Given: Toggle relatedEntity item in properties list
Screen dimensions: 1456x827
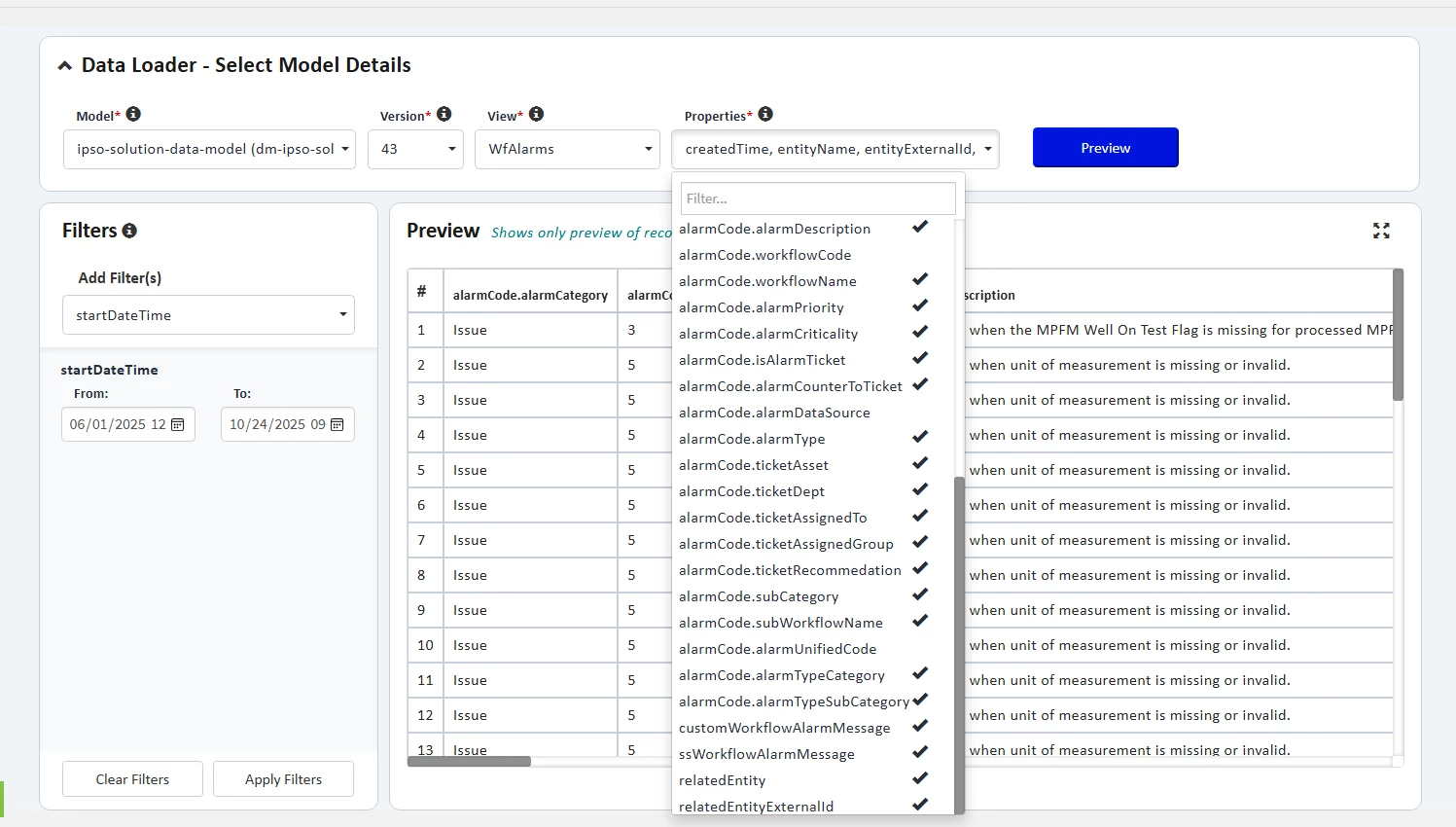Looking at the screenshot, I should [722, 780].
